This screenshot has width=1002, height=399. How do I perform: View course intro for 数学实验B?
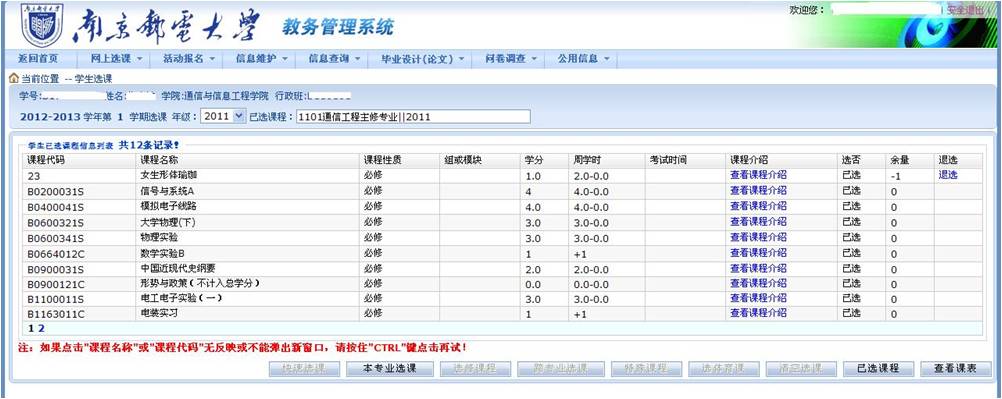click(758, 252)
